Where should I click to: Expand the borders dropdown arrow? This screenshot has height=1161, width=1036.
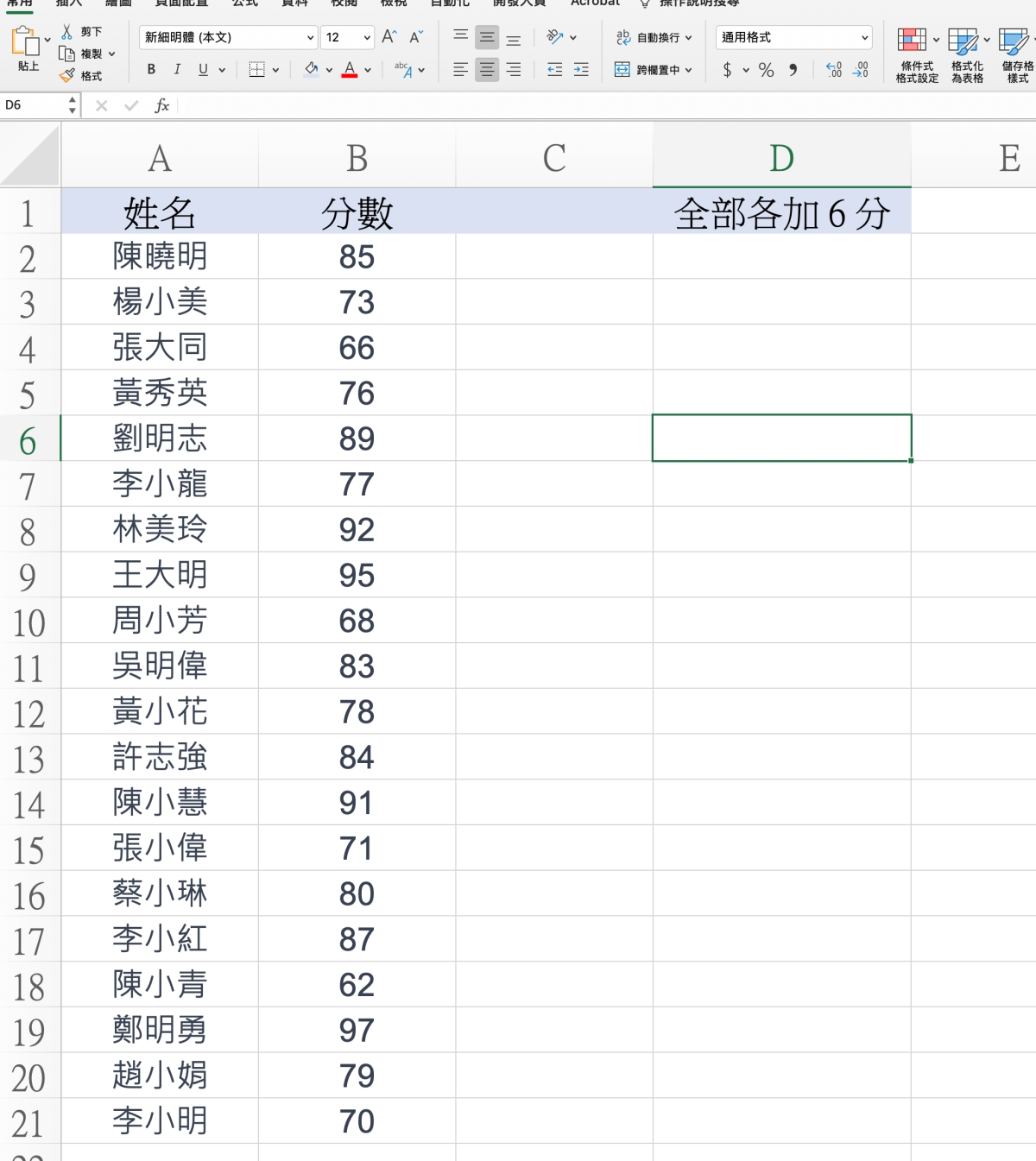[275, 70]
